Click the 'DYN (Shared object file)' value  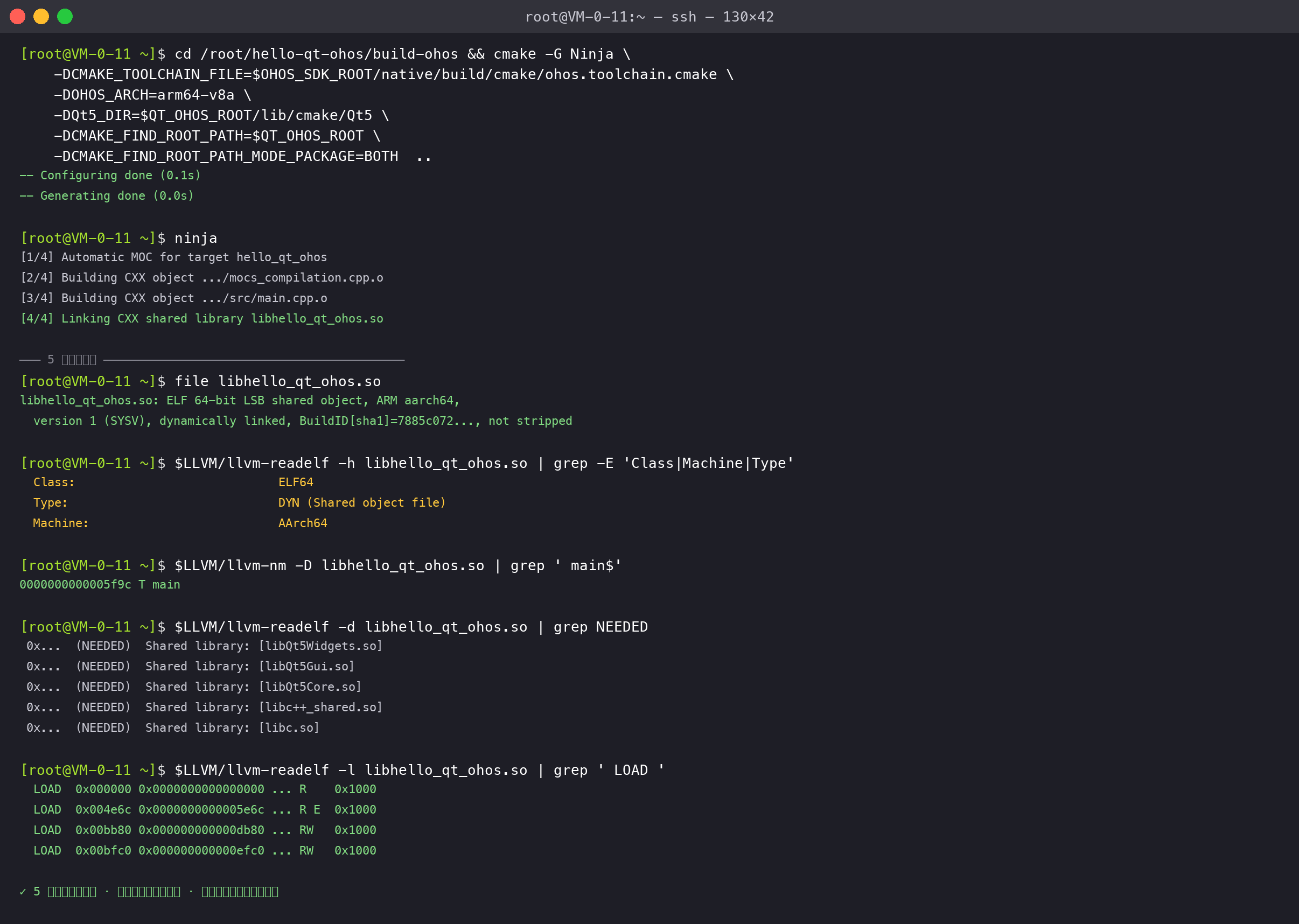click(x=362, y=503)
